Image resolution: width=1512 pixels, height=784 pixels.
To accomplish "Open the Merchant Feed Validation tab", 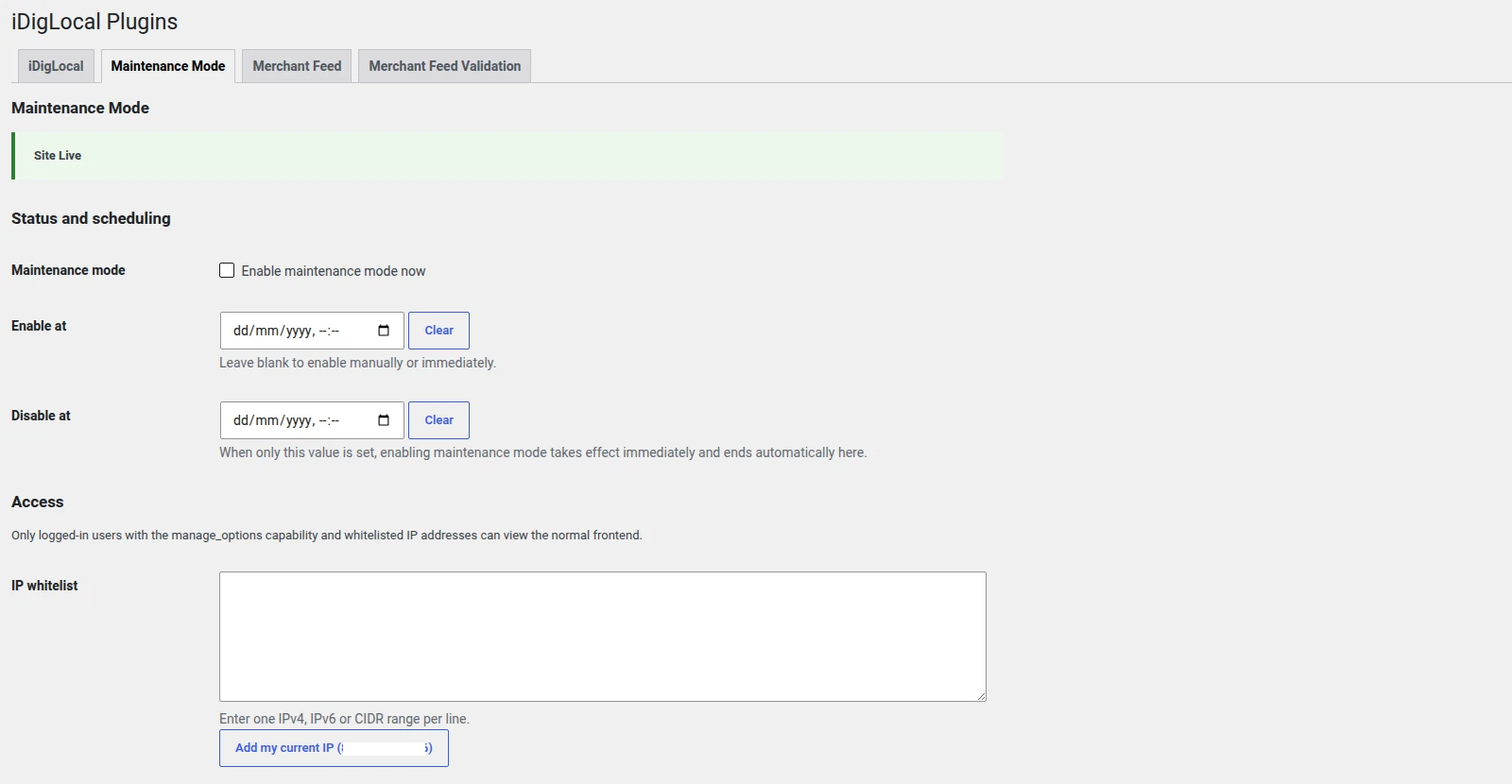I will pyautogui.click(x=444, y=66).
